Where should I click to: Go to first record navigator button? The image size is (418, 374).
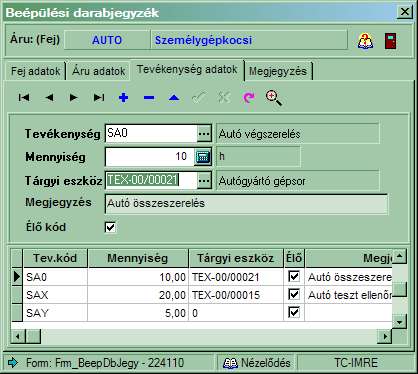tap(24, 98)
